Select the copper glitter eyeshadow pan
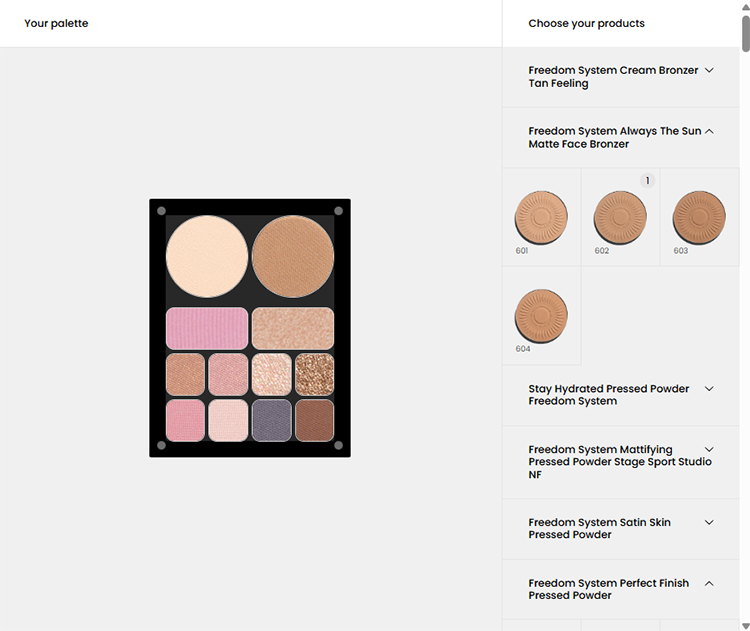The width and height of the screenshot is (750, 631). pos(314,374)
